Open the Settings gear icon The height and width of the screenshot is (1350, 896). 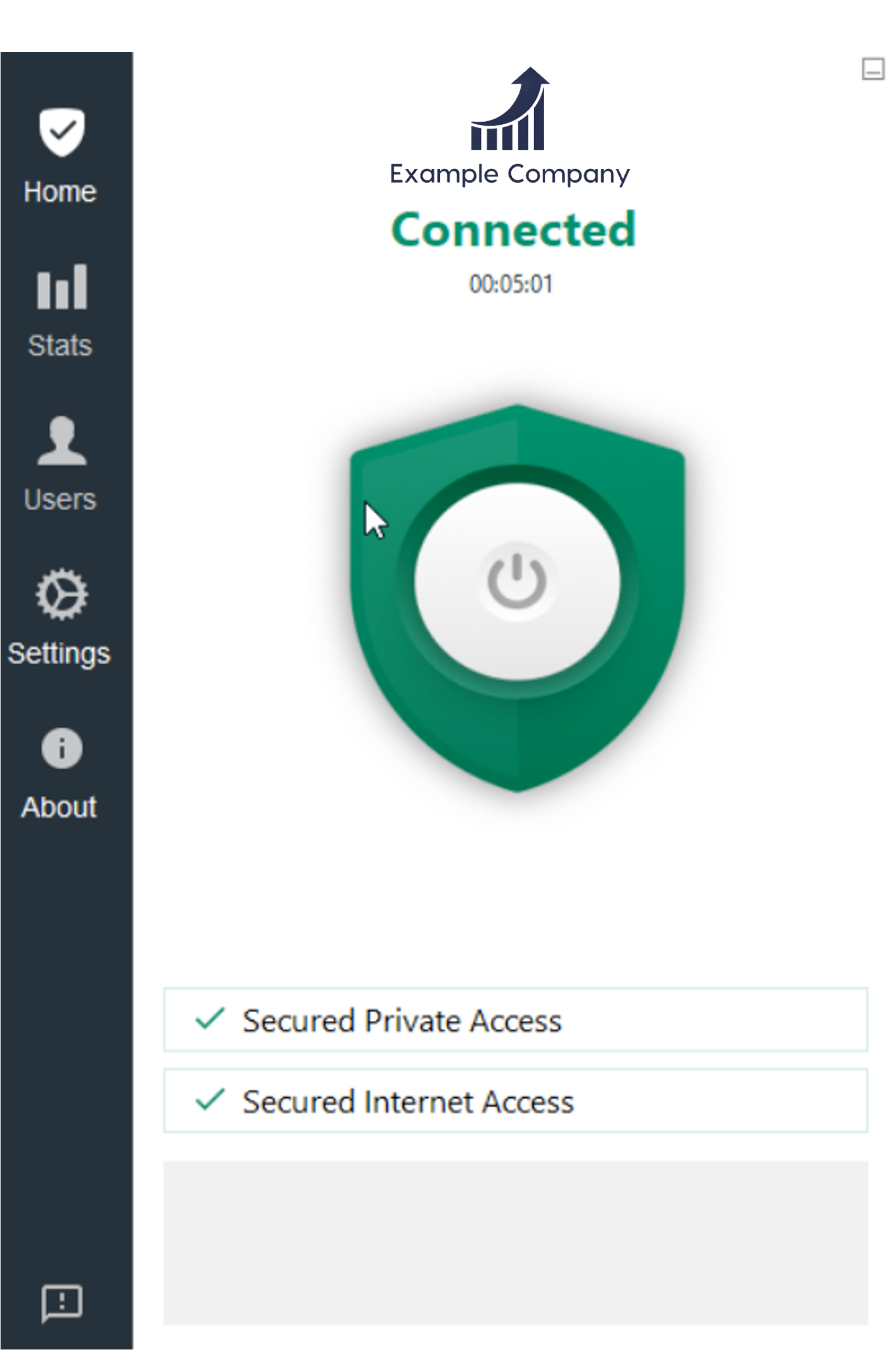62,594
